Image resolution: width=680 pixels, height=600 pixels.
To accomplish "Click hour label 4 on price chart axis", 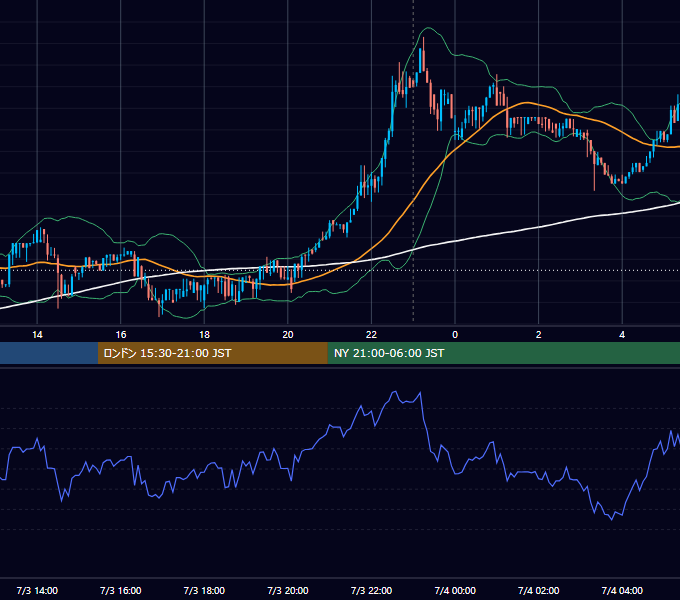I will (622, 335).
